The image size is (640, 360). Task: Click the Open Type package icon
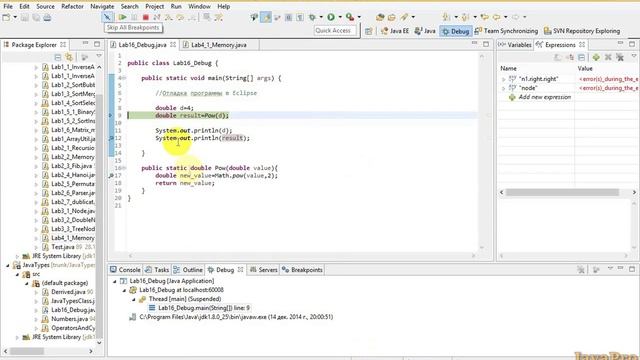point(380,17)
